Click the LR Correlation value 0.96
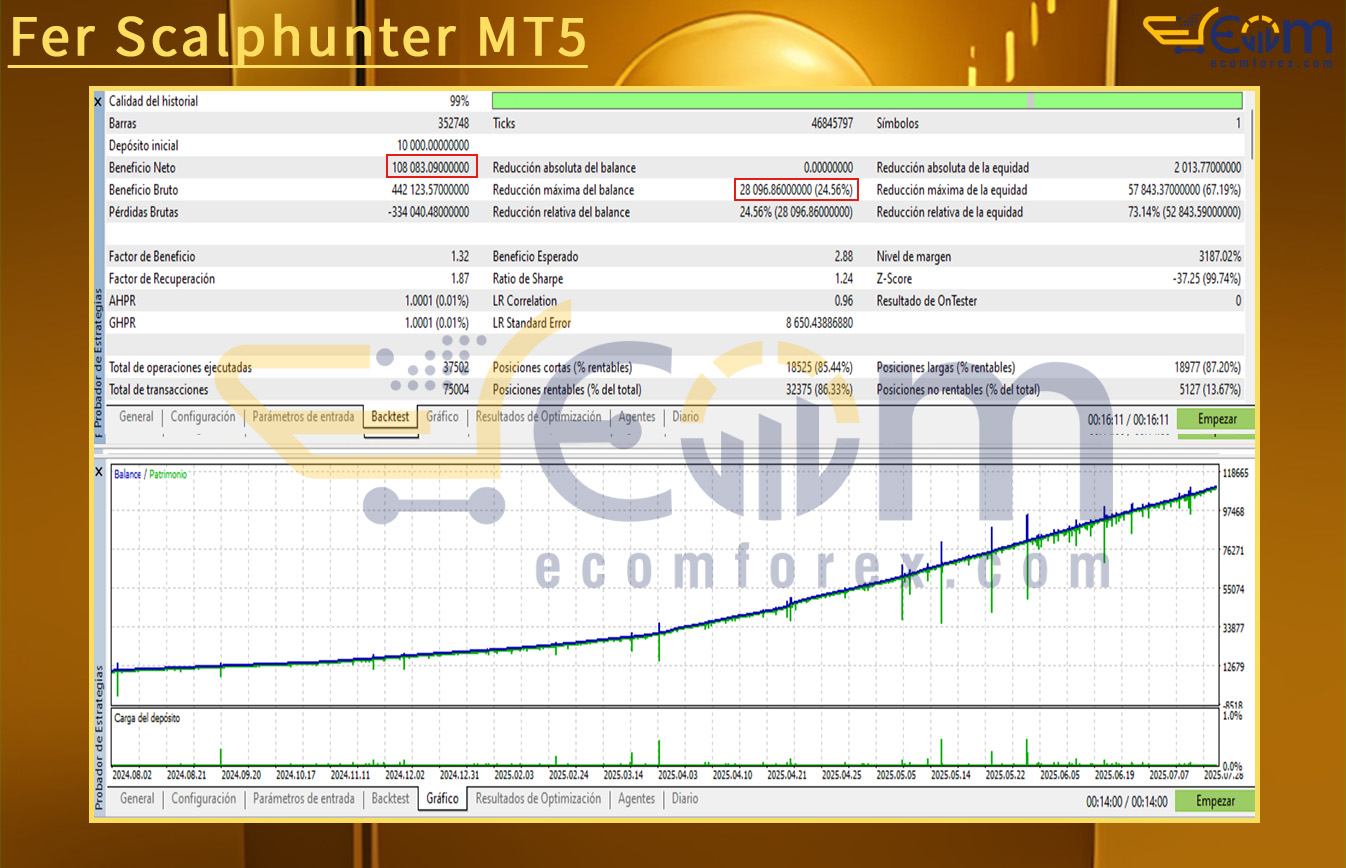Image resolution: width=1346 pixels, height=868 pixels. click(x=844, y=301)
